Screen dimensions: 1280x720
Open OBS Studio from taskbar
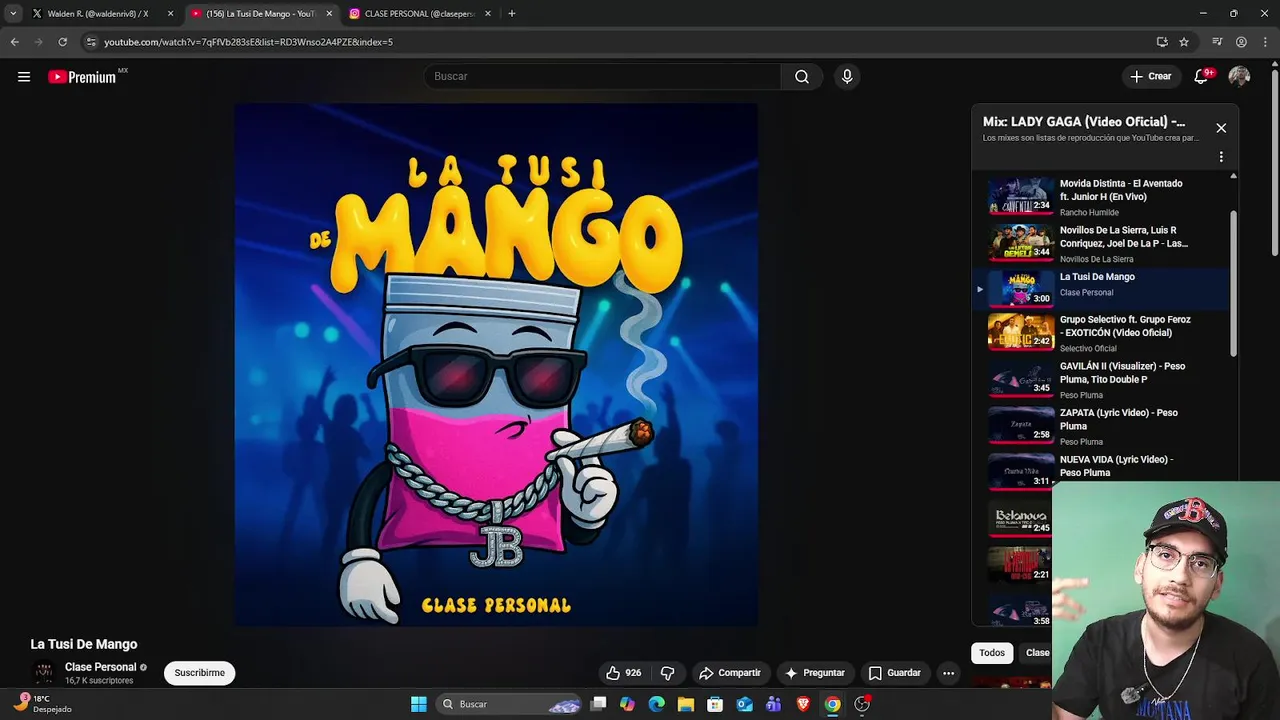(862, 704)
